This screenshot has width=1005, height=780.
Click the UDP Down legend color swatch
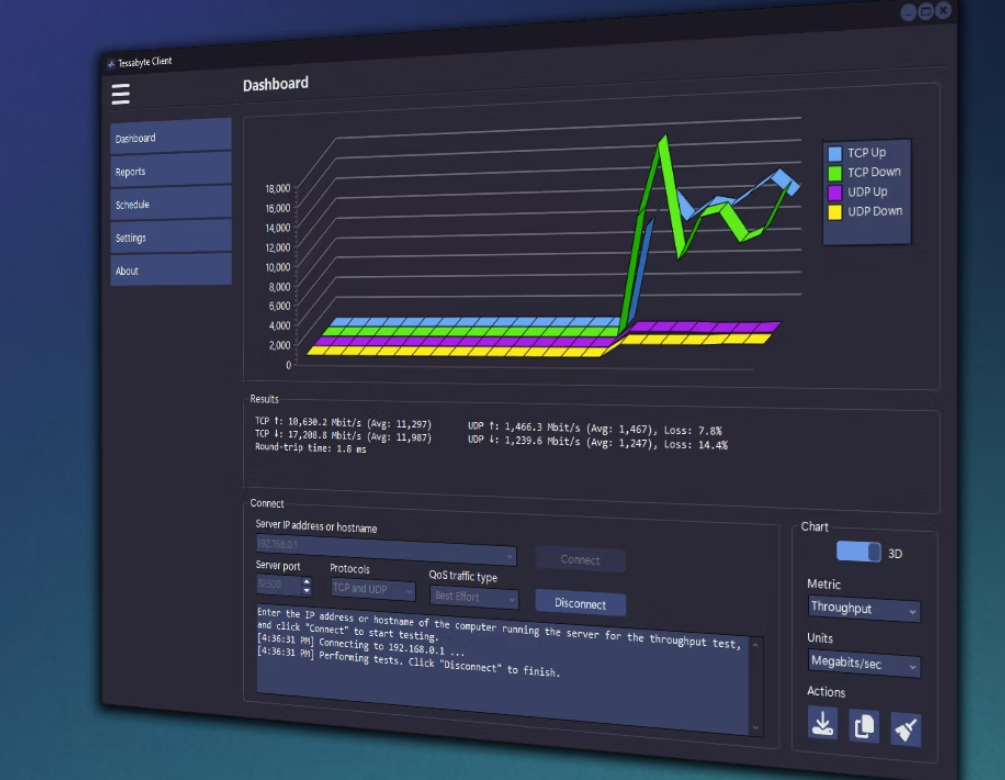click(x=835, y=212)
